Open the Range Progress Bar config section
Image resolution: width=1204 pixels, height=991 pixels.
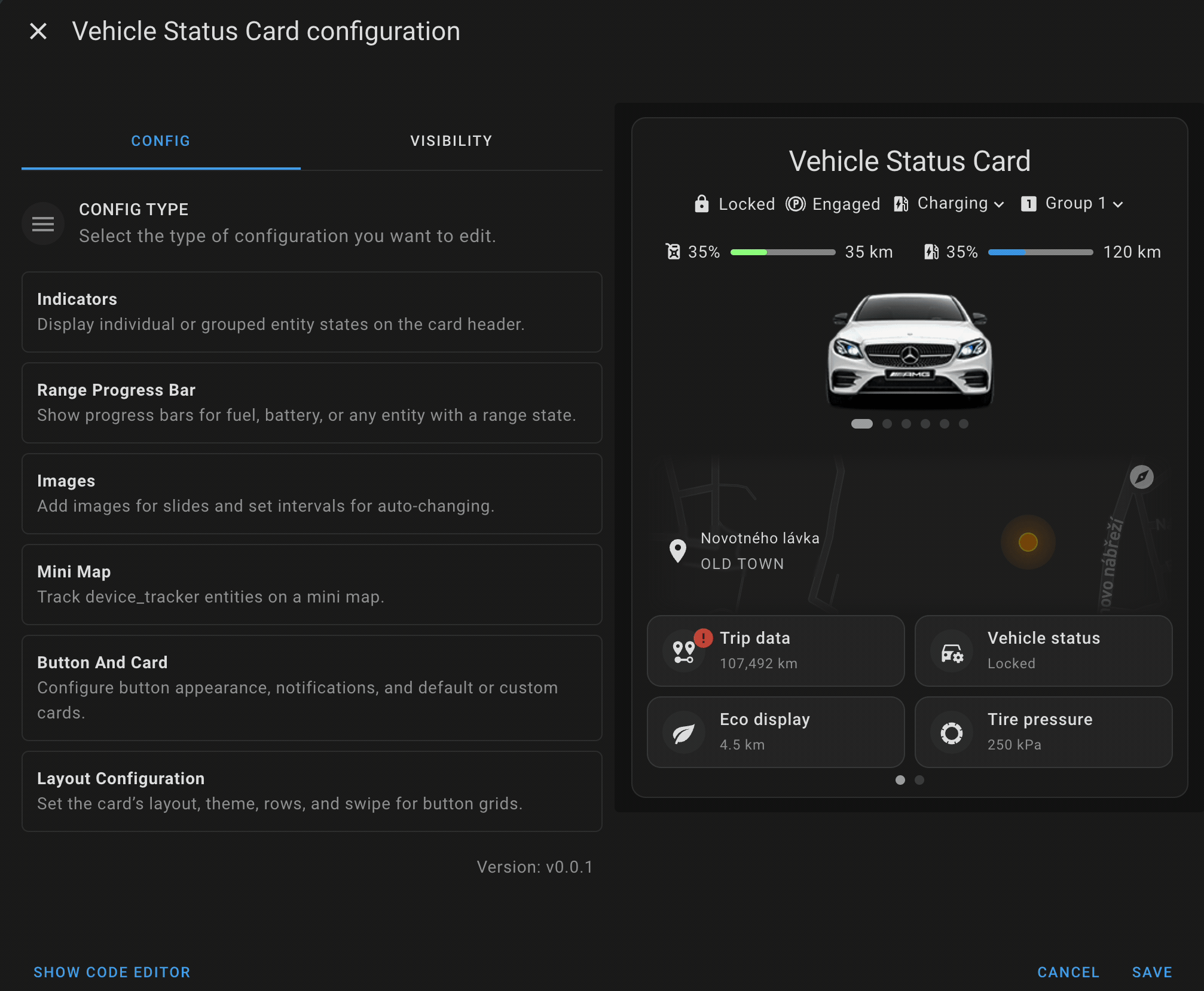[x=311, y=402]
